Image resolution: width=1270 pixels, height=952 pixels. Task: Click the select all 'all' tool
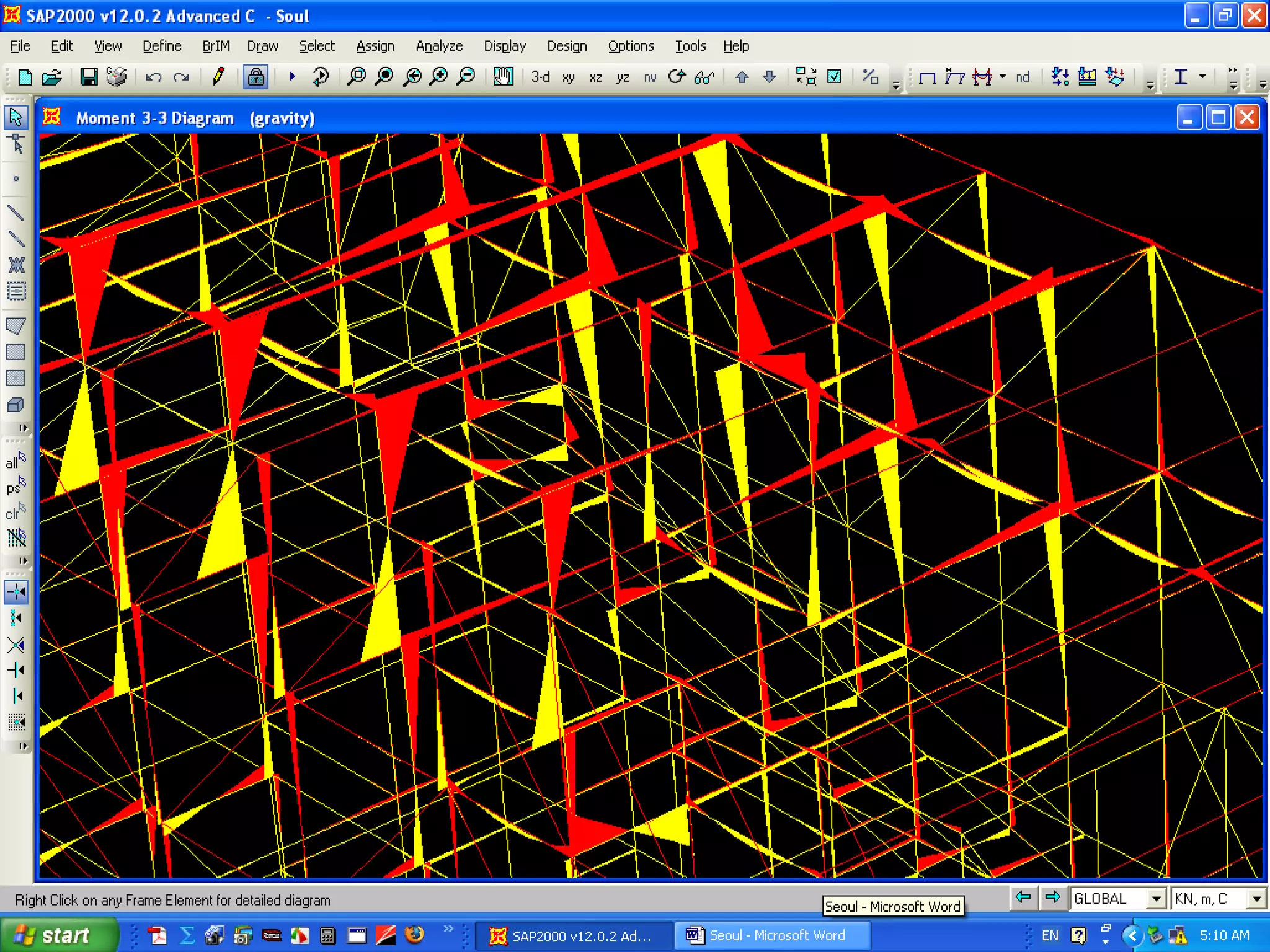tap(16, 461)
